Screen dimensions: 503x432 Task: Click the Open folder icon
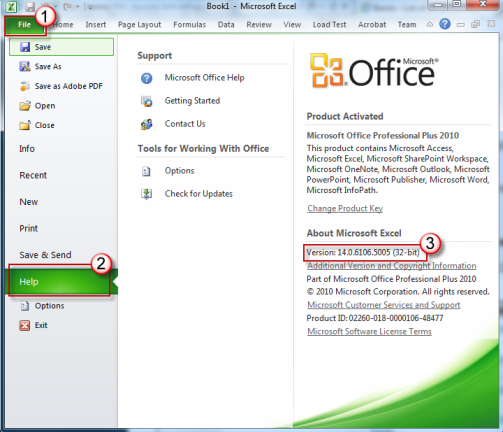(x=25, y=106)
